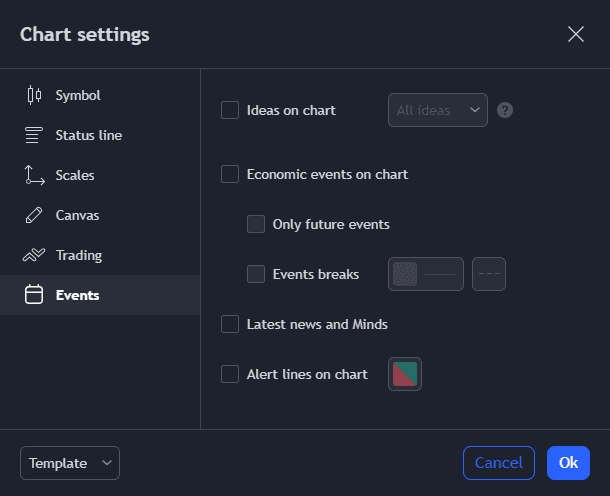Click the help question mark icon
610x496 pixels.
point(505,110)
